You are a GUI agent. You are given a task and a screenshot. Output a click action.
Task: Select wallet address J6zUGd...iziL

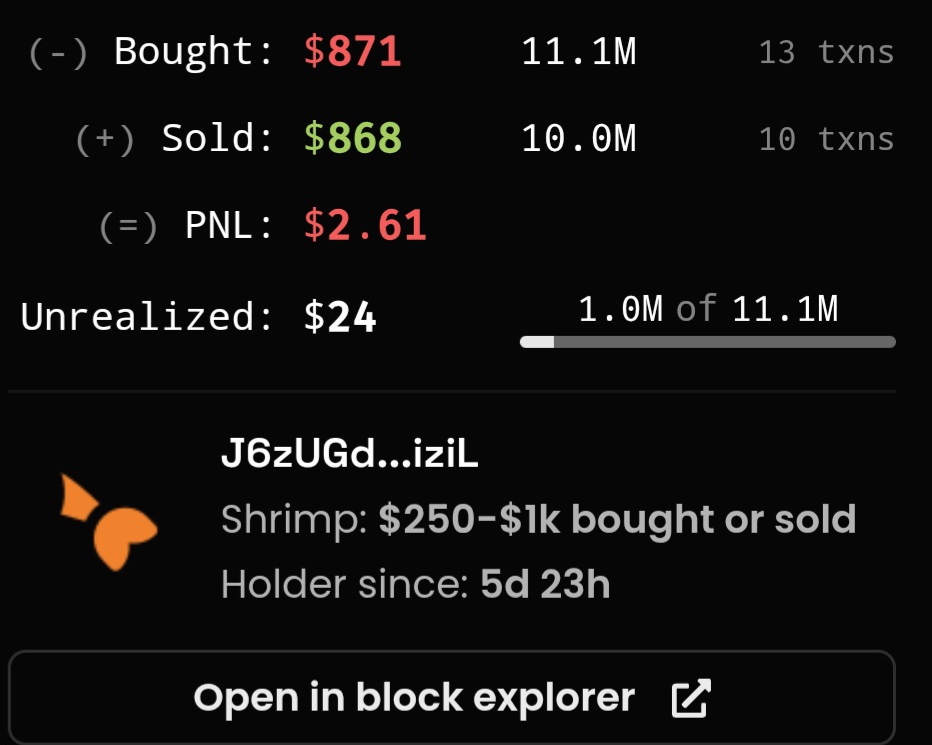point(350,454)
